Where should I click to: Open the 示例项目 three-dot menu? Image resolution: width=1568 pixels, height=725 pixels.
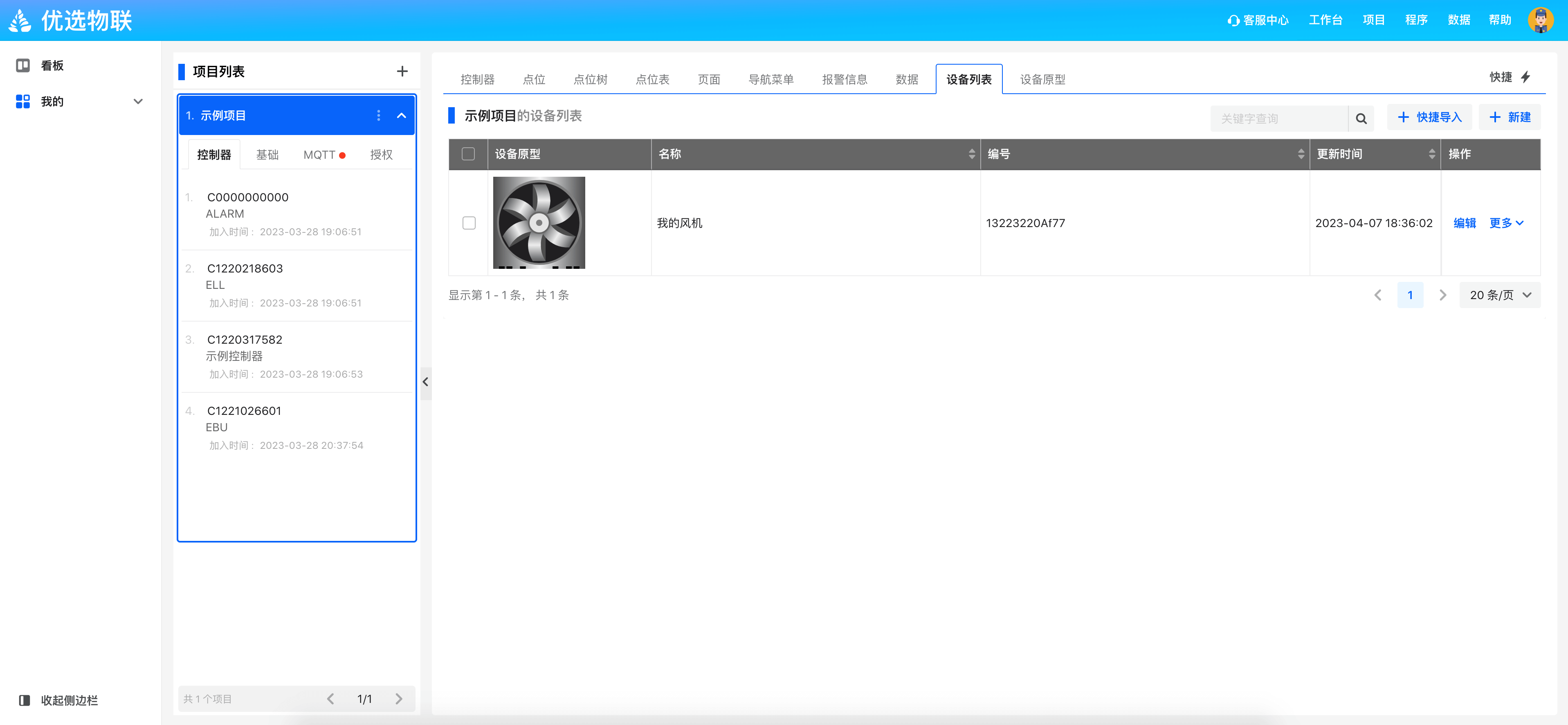tap(379, 115)
